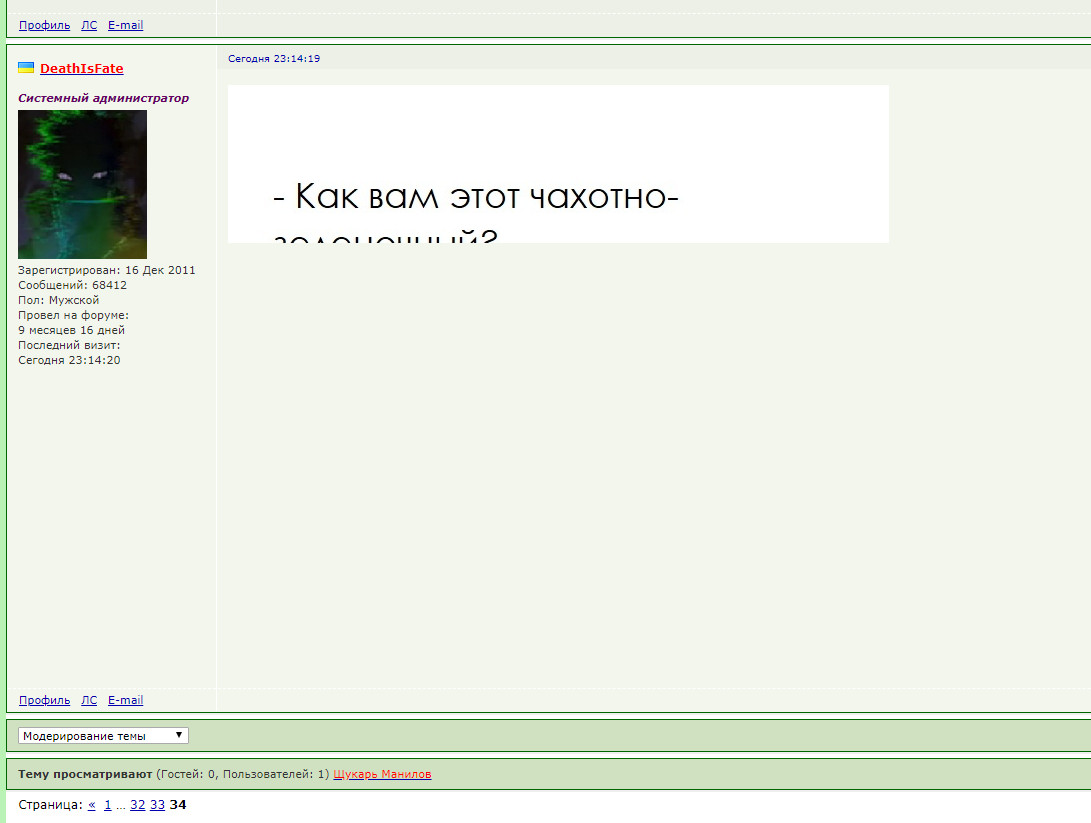Navigate to page 33

click(x=158, y=805)
